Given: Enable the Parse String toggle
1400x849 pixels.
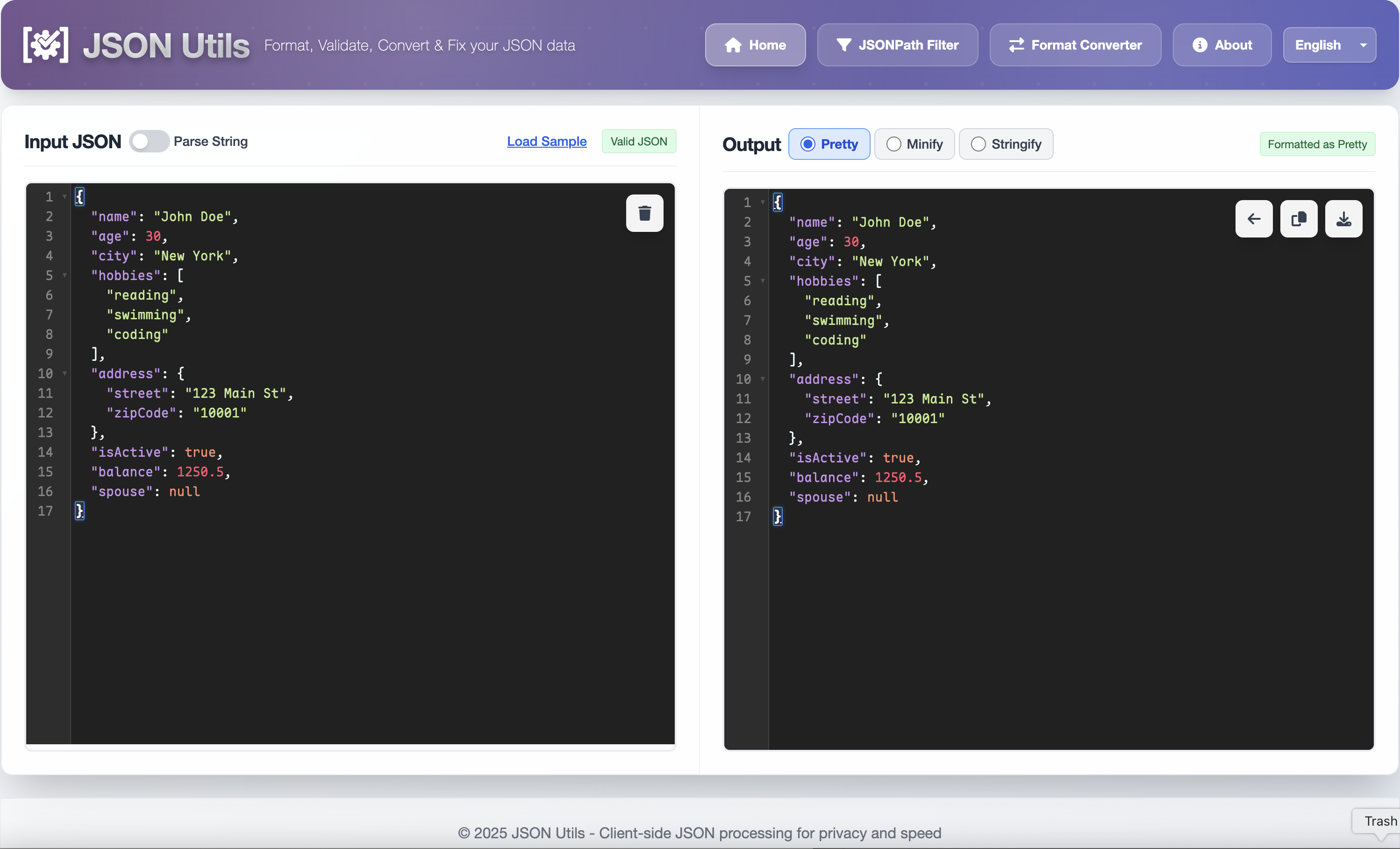Looking at the screenshot, I should point(148,142).
